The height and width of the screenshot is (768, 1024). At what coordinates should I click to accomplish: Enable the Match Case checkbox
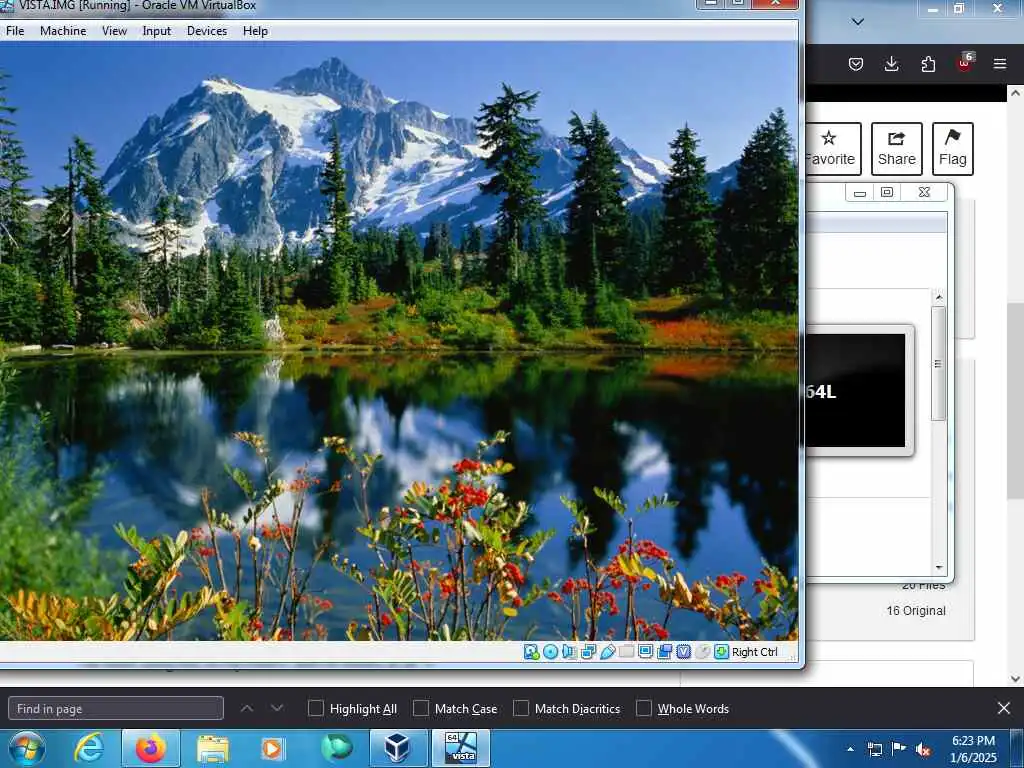[x=421, y=708]
